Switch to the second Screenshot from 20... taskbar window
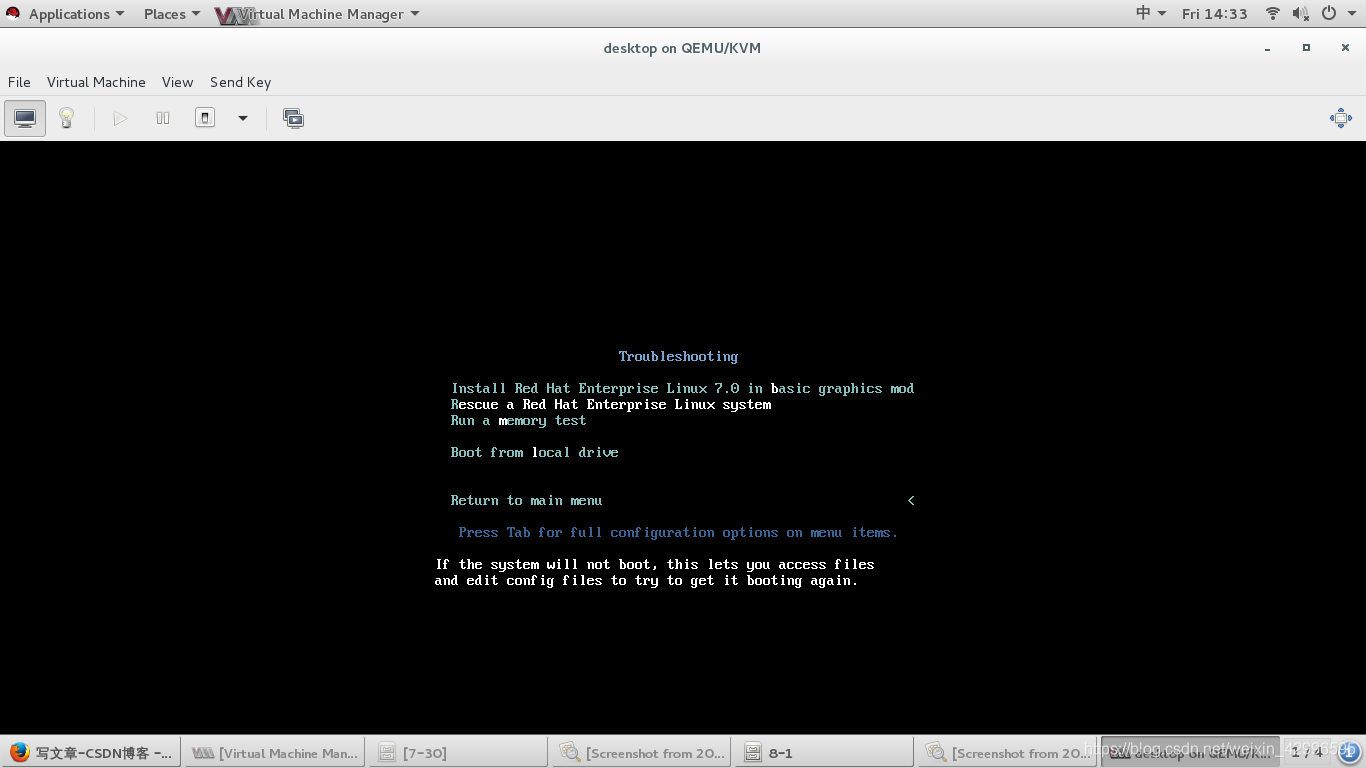The height and width of the screenshot is (768, 1366). coord(1006,753)
